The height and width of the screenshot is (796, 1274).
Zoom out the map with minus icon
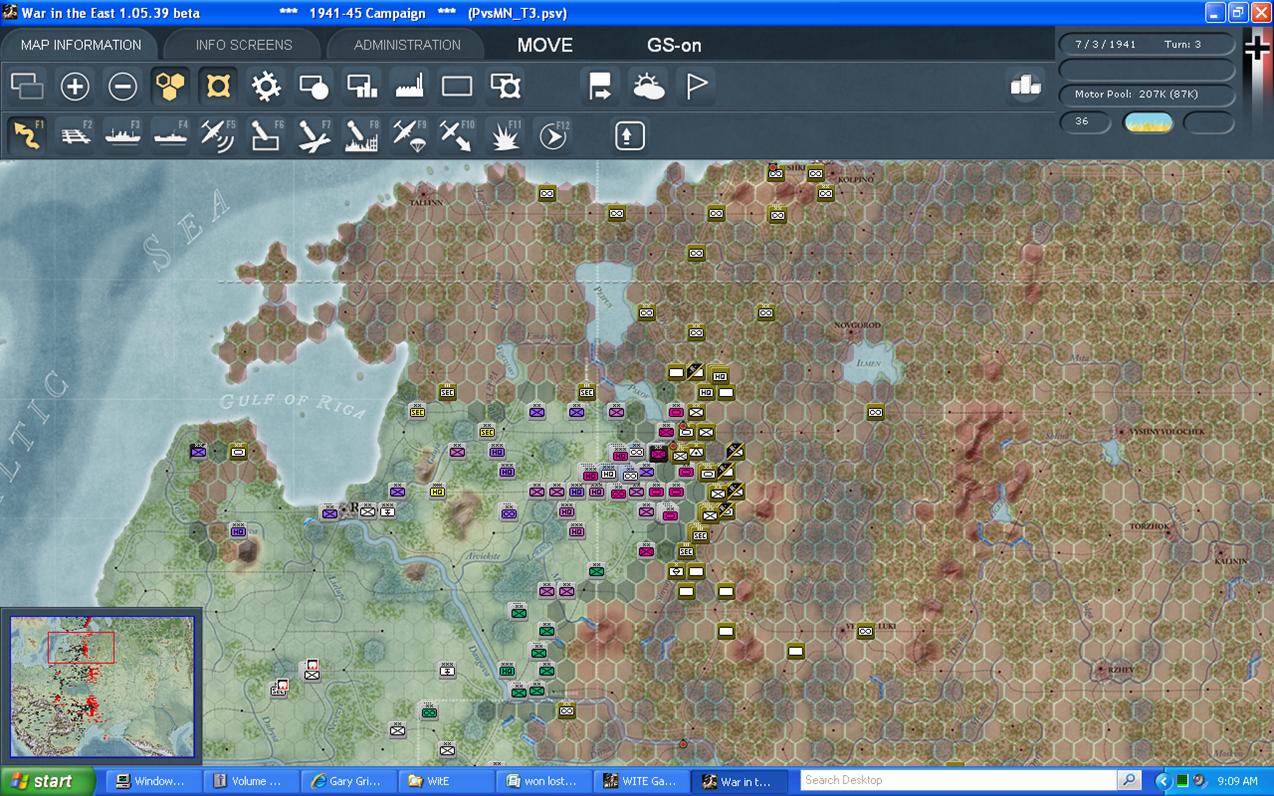point(123,87)
